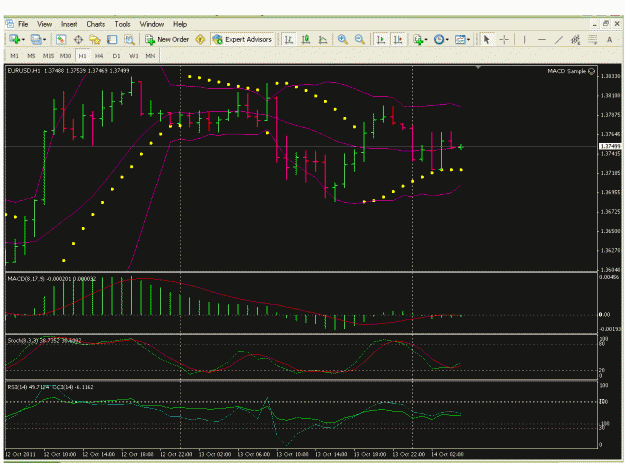The height and width of the screenshot is (463, 625).
Task: Switch to bar chart type
Action: 289,39
